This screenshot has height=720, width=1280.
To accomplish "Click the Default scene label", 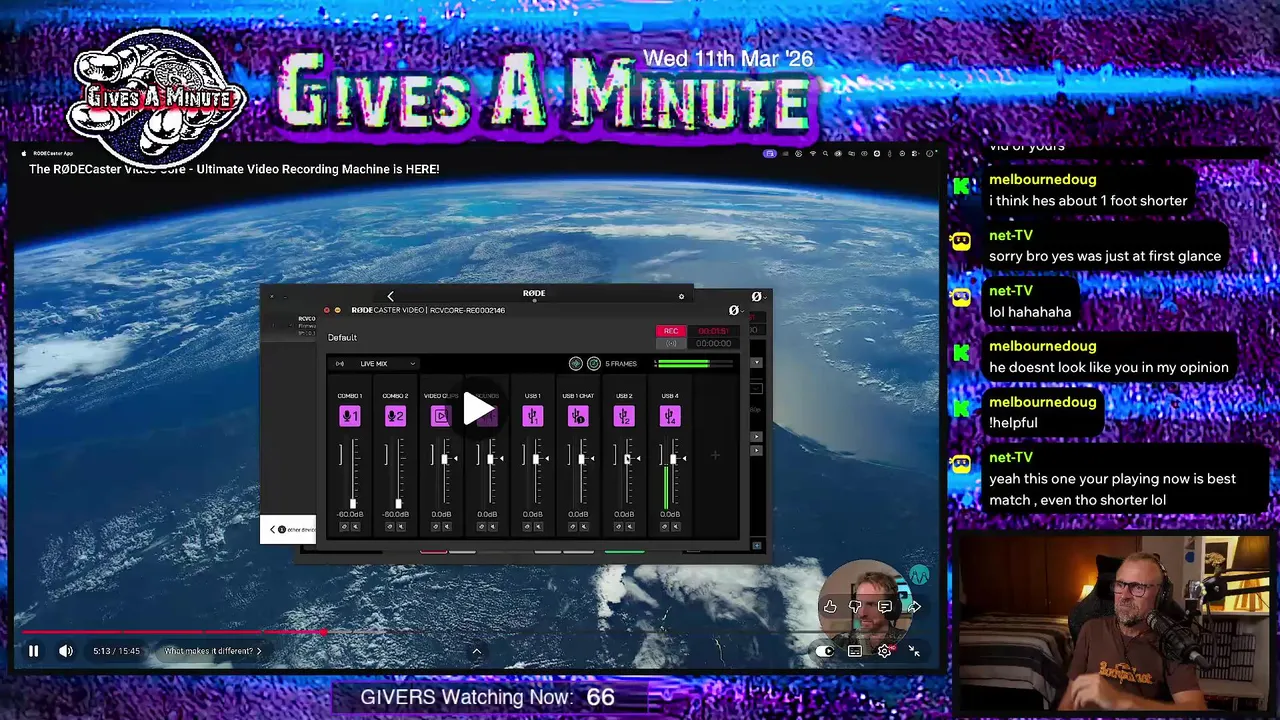I will pos(342,338).
